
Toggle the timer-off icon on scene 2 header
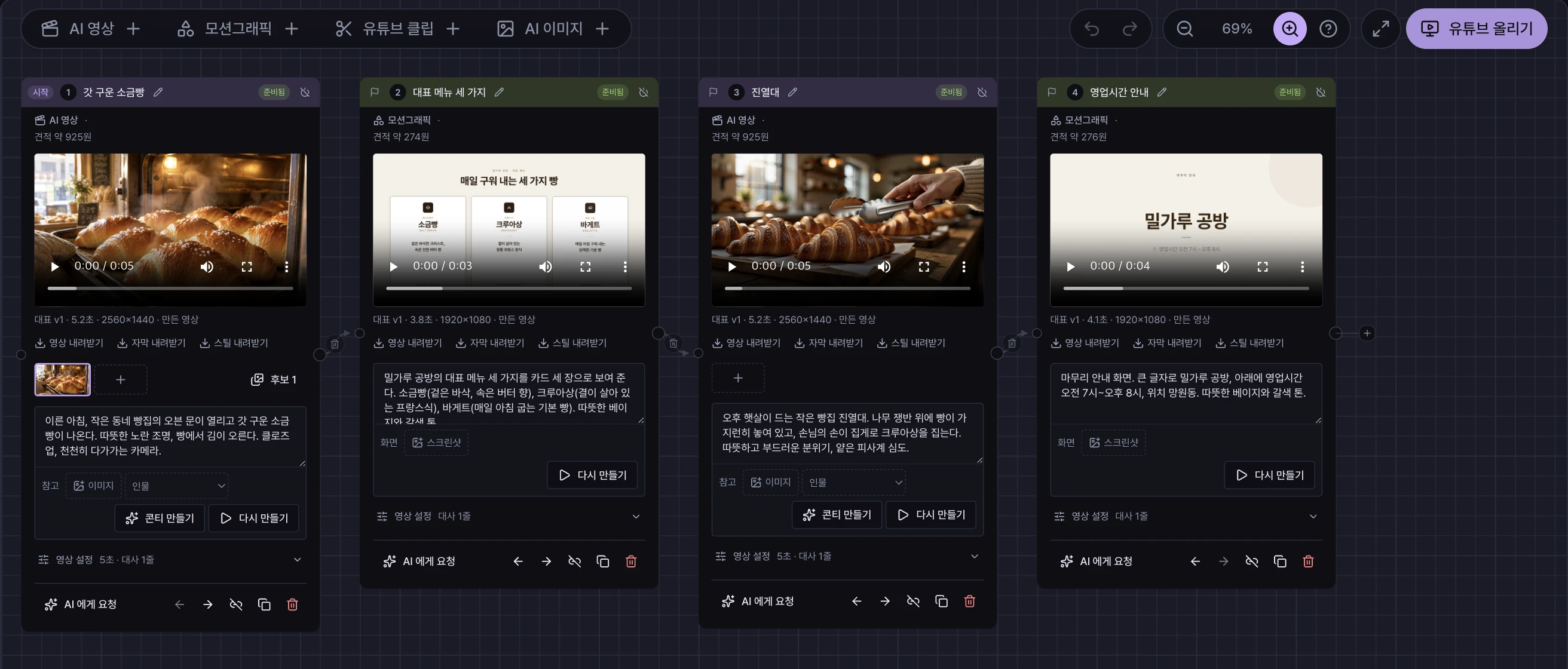pos(644,92)
